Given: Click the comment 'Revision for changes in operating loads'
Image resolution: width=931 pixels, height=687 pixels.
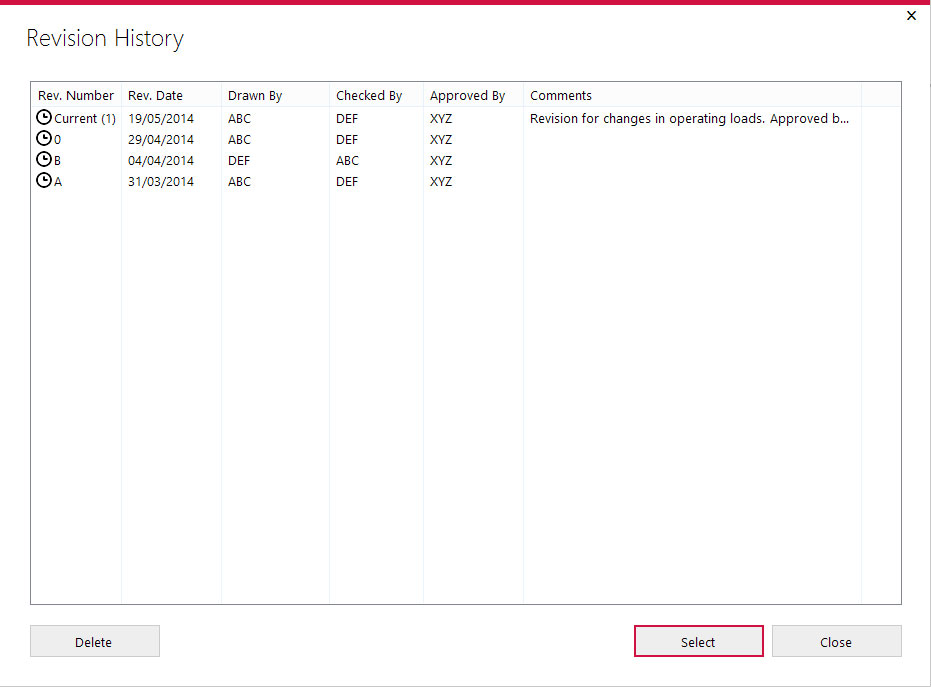Looking at the screenshot, I should point(689,119).
